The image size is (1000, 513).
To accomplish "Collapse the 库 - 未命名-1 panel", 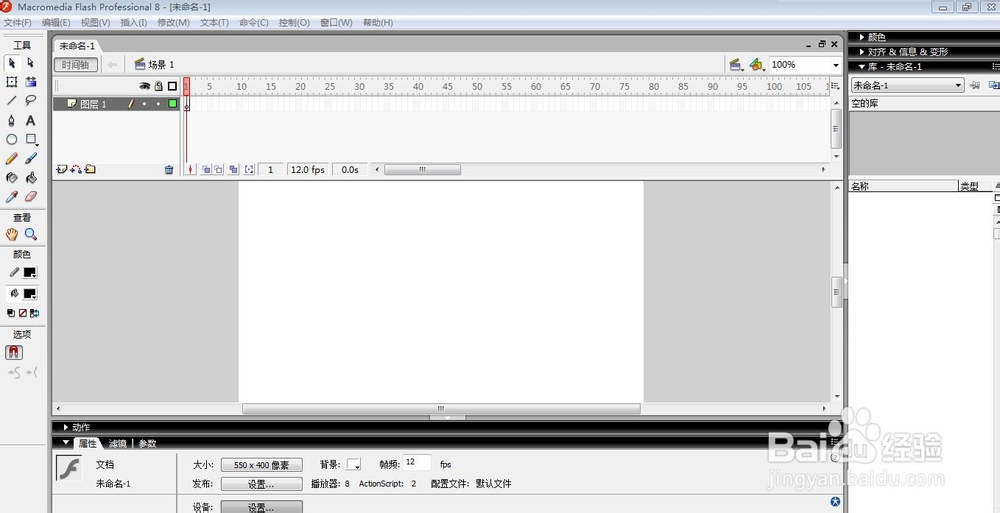I will pos(862,66).
